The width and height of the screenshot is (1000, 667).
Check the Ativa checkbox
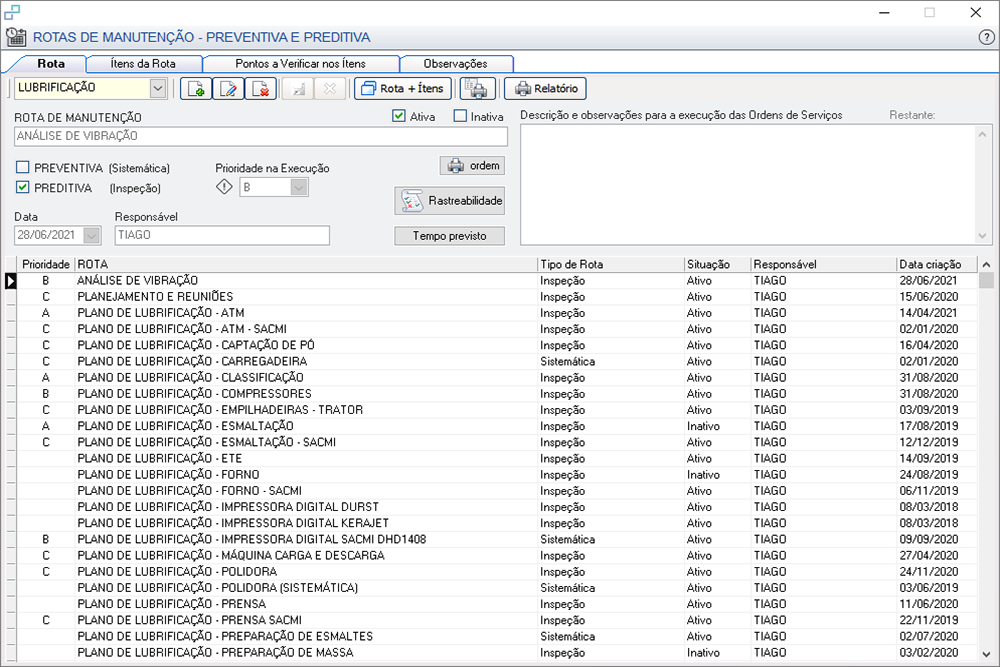coord(399,116)
